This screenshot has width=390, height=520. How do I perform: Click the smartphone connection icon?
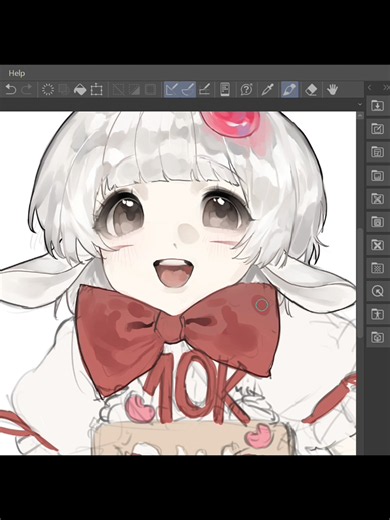point(225,89)
